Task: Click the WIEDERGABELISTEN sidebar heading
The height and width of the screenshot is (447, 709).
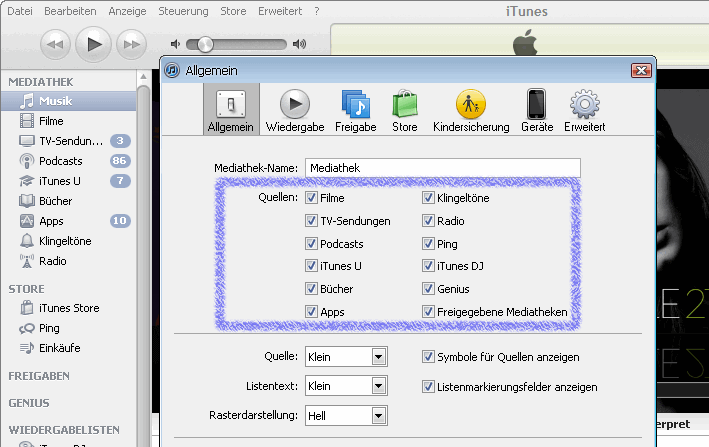Action: coord(64,430)
